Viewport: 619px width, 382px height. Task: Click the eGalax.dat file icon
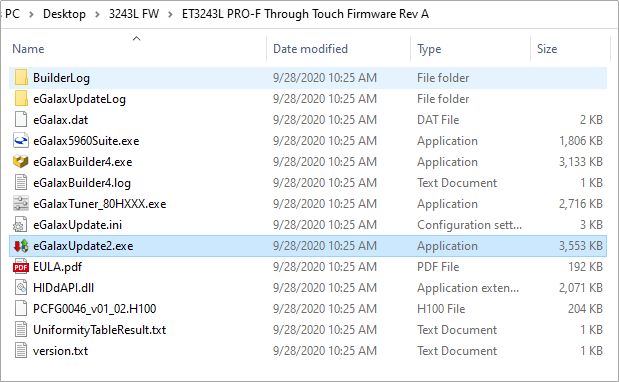pyautogui.click(x=21, y=119)
